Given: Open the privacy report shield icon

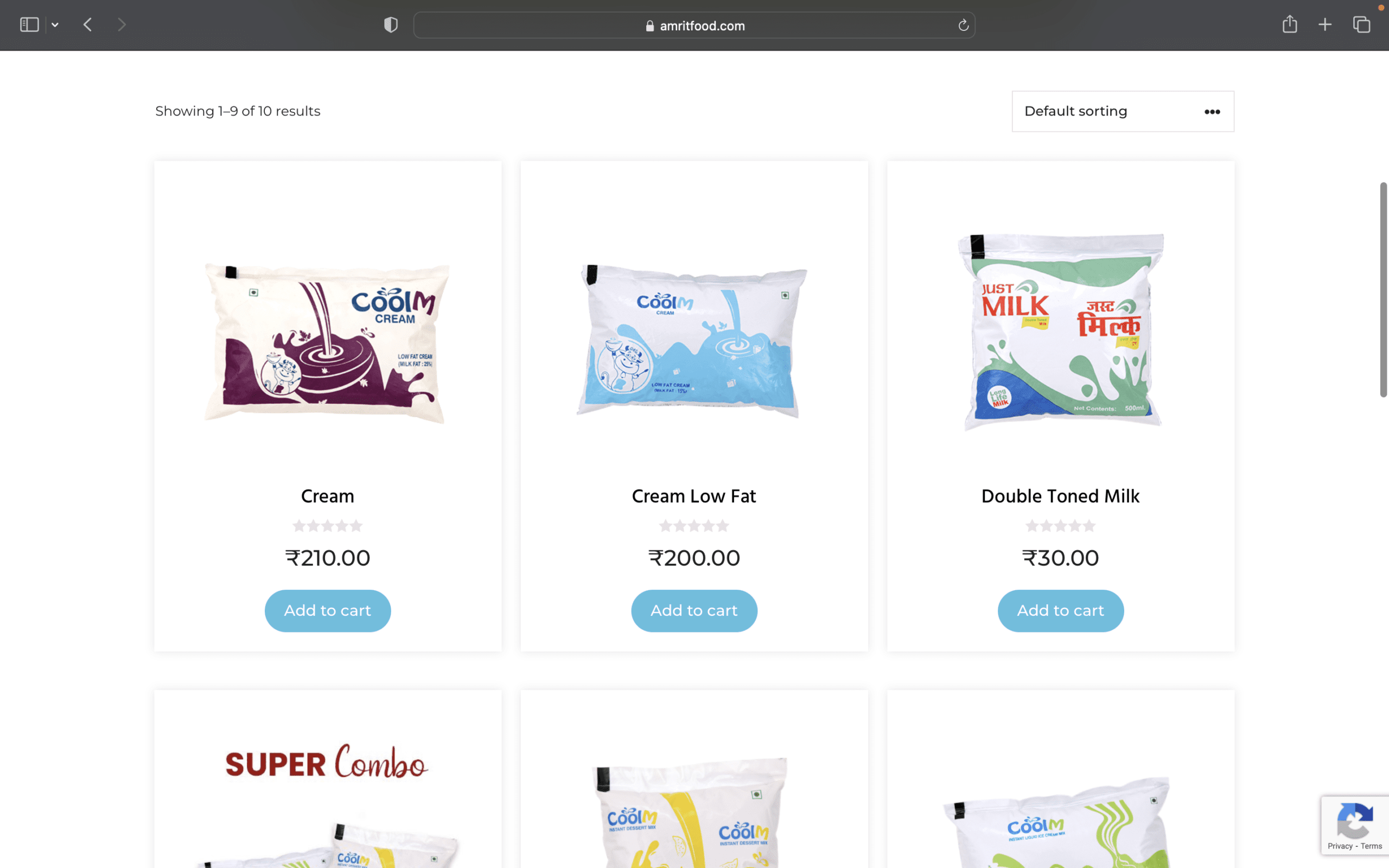Looking at the screenshot, I should 391,25.
